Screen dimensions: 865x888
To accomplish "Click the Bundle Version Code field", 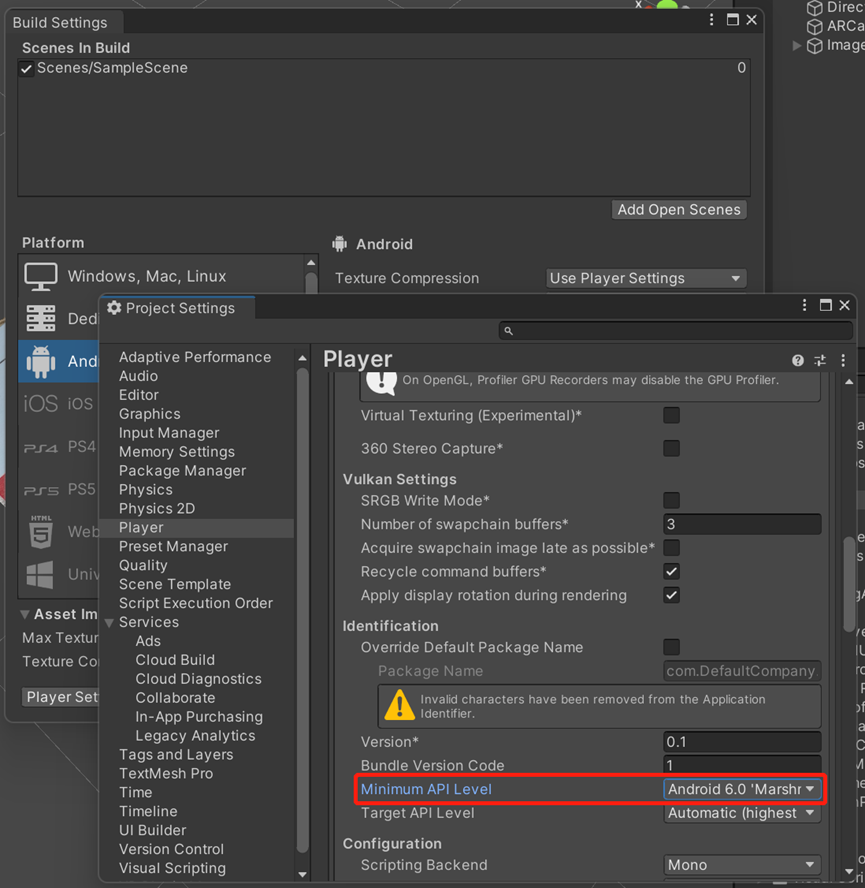I will click(742, 765).
